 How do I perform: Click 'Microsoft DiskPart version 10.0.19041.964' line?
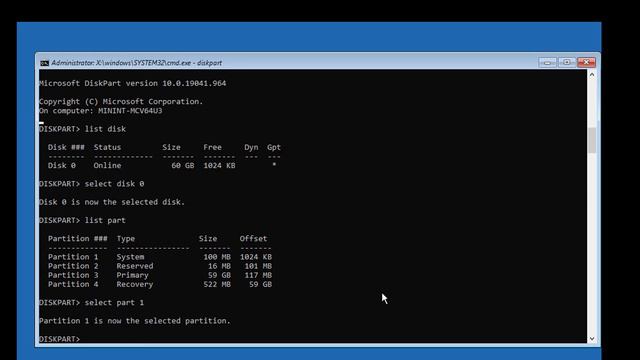133,83
